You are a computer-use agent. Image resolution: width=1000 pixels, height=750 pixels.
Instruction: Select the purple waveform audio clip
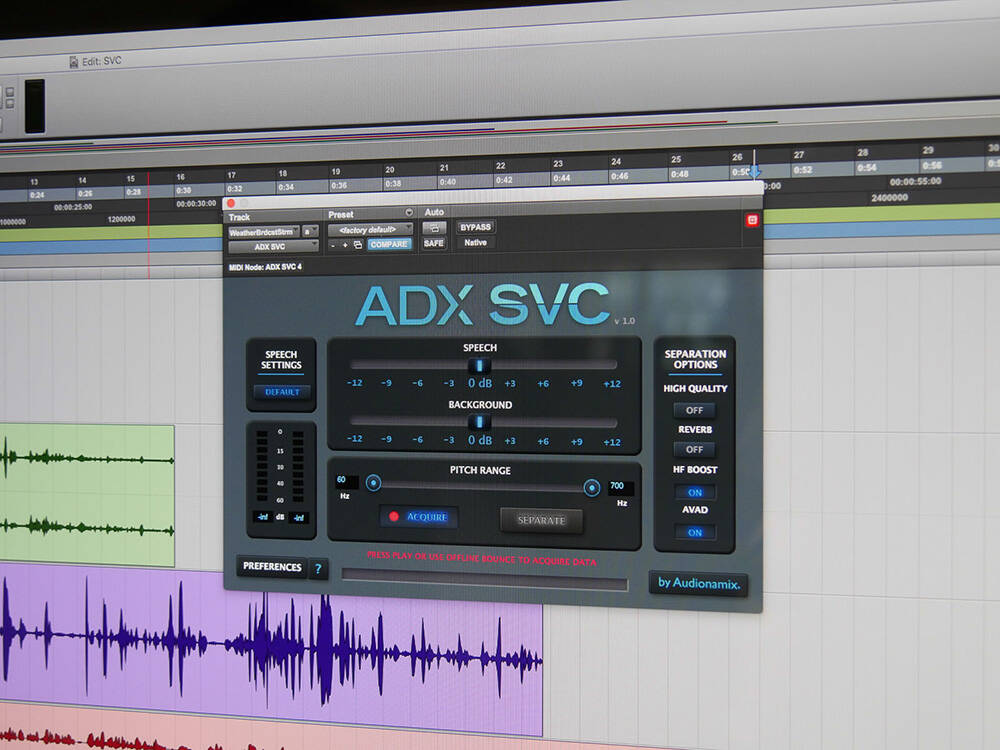[x=271, y=647]
